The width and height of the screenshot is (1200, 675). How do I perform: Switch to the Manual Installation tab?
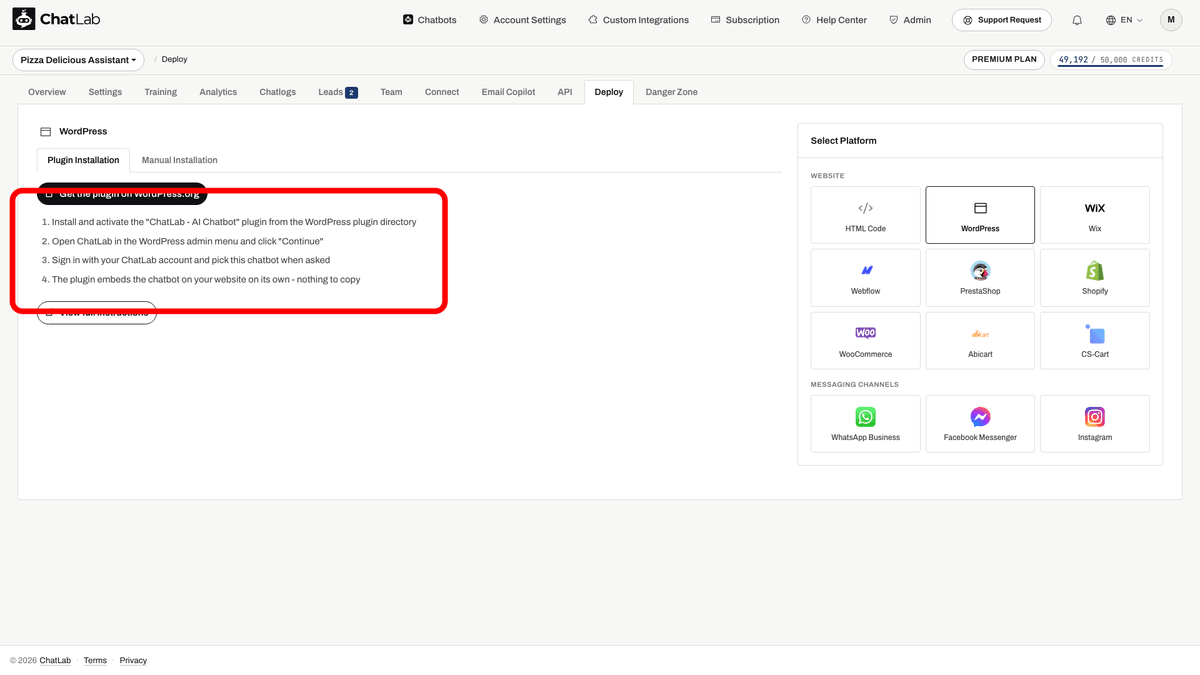coord(180,160)
